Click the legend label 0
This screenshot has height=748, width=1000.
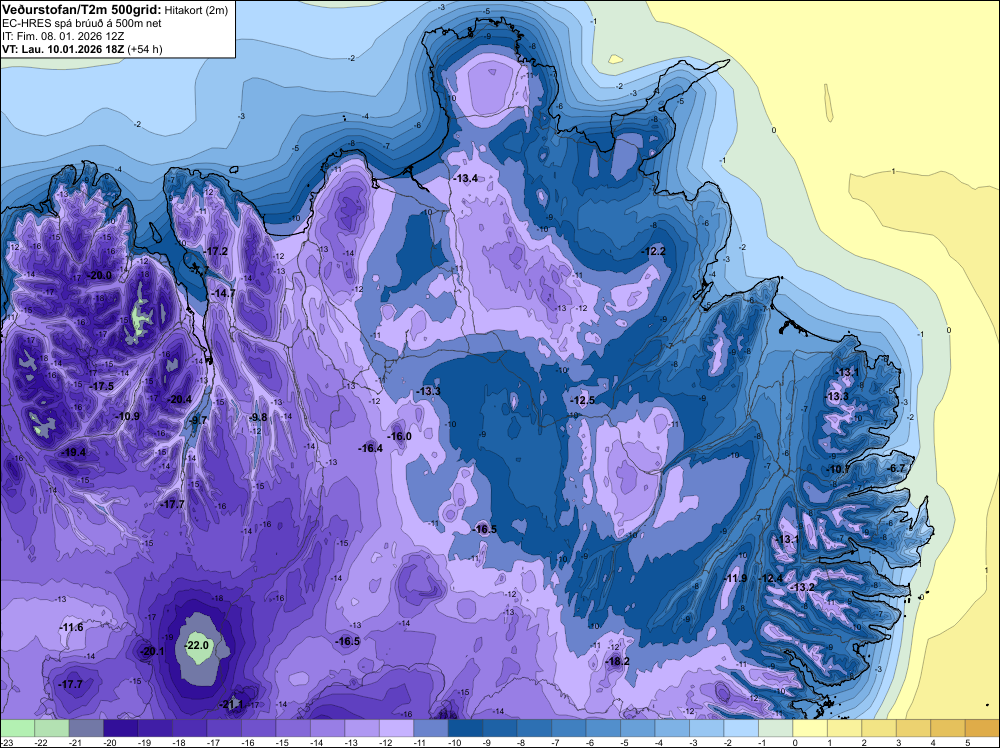794,742
